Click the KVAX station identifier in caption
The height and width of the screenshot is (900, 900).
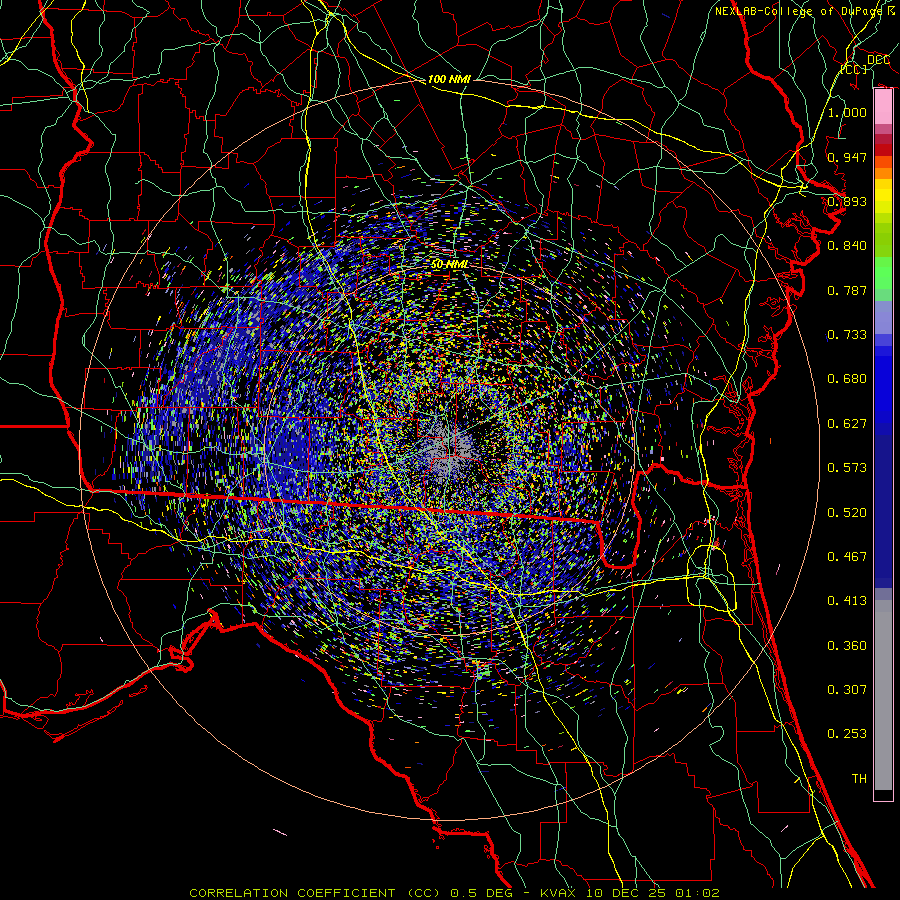(558, 893)
